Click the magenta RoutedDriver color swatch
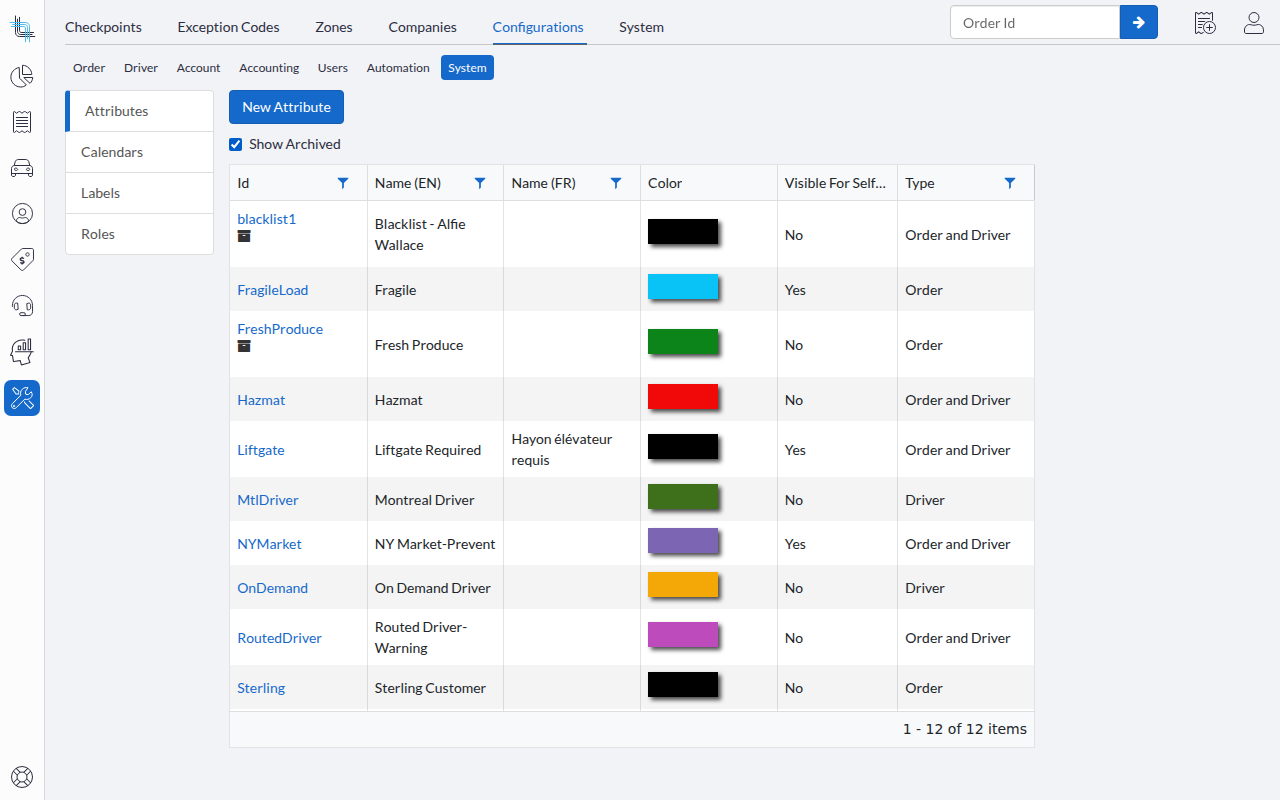Viewport: 1280px width, 800px height. [x=683, y=635]
